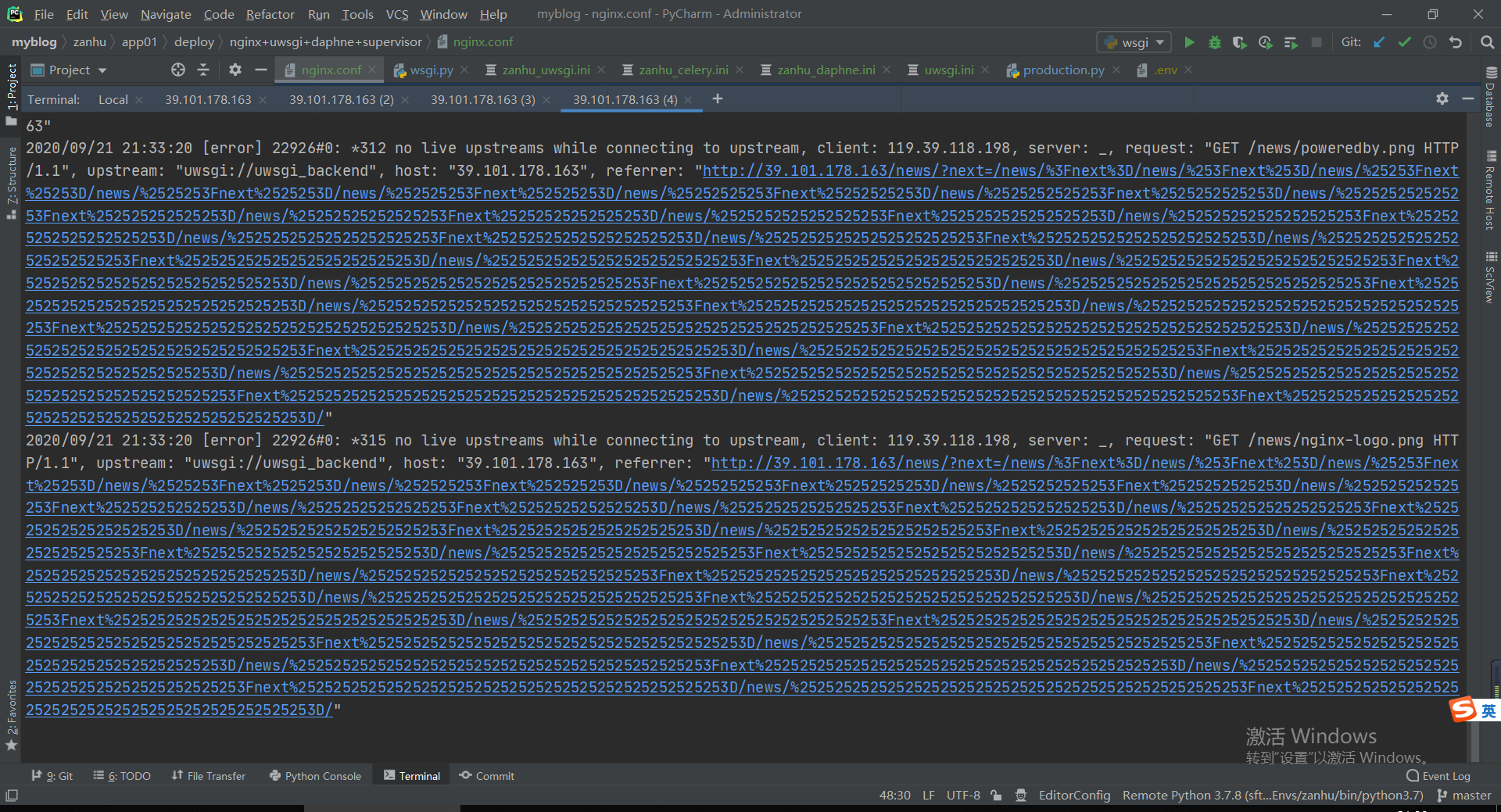The height and width of the screenshot is (812, 1501).
Task: Open the Refactor menu
Action: point(270,14)
